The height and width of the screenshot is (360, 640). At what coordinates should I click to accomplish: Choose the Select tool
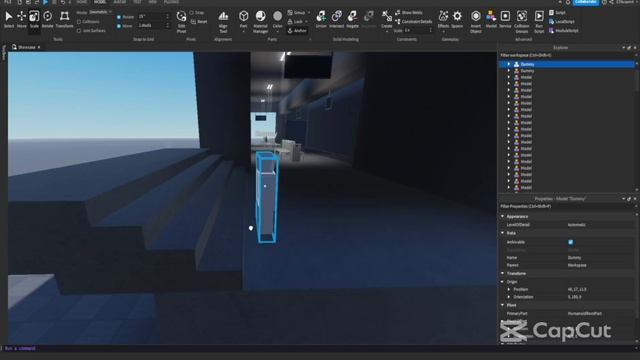pyautogui.click(x=9, y=19)
